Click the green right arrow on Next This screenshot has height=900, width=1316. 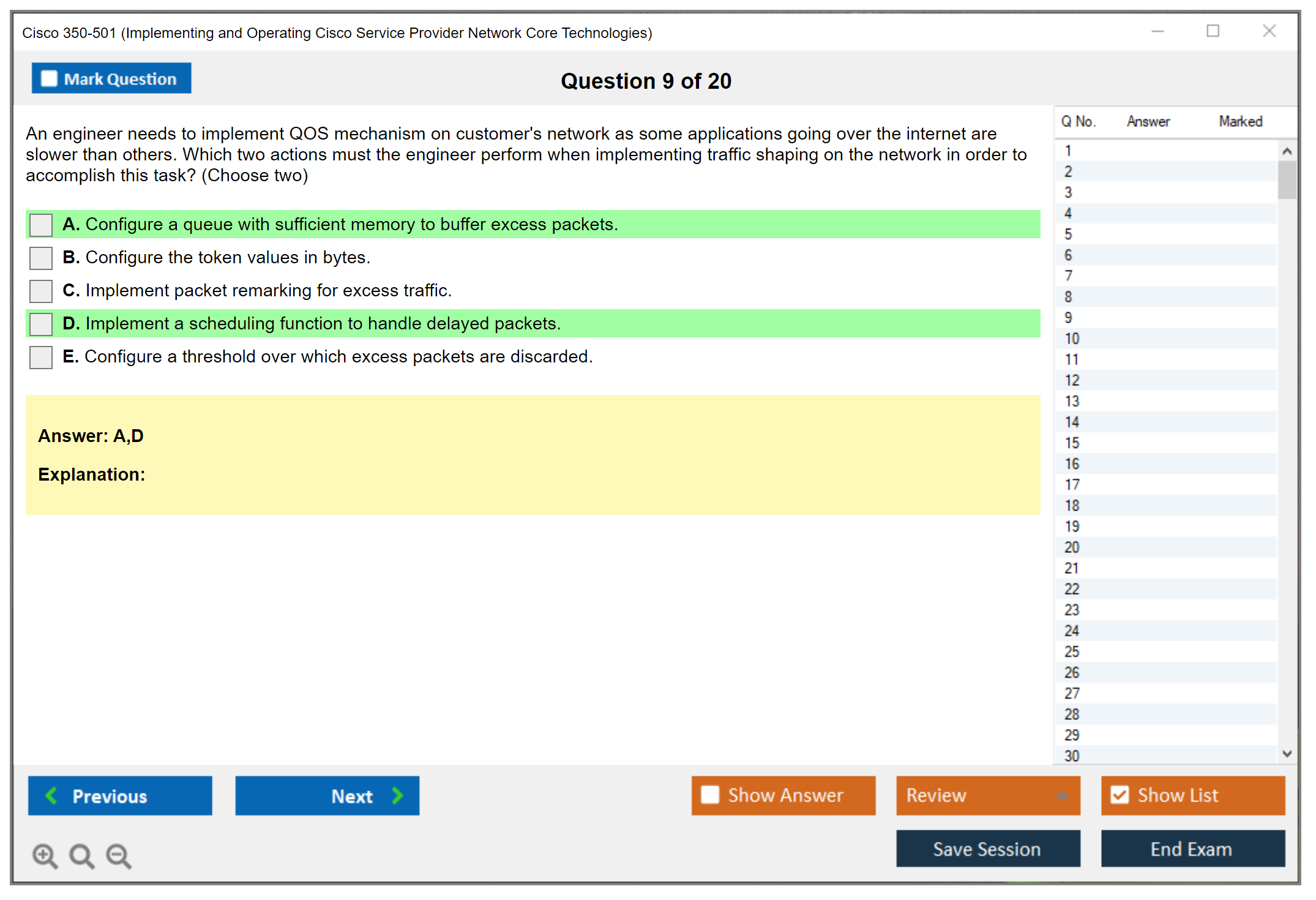(x=397, y=795)
